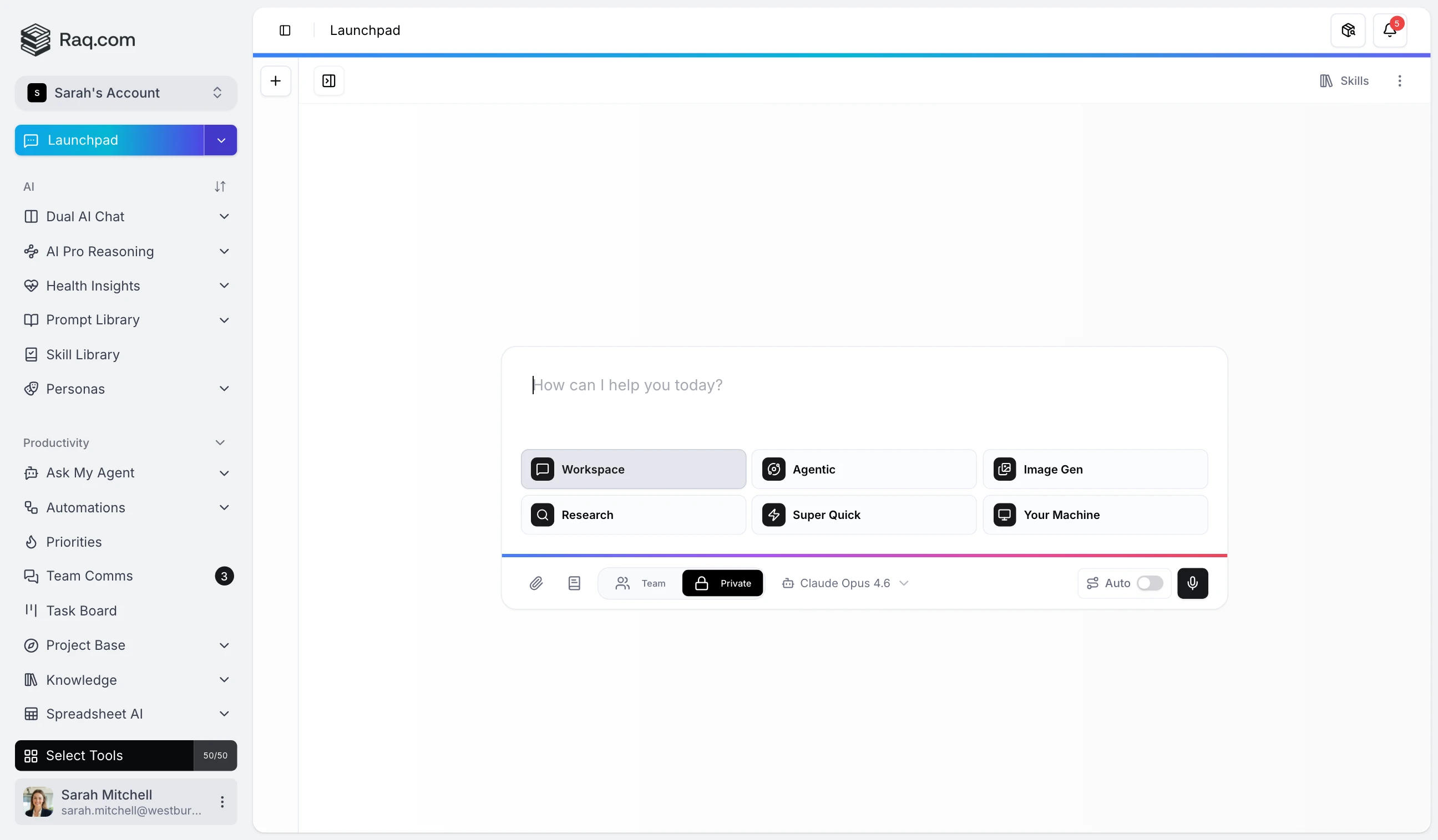Toggle the sidebar collapse icon in header
Screen dimensions: 1438x840
(285, 30)
